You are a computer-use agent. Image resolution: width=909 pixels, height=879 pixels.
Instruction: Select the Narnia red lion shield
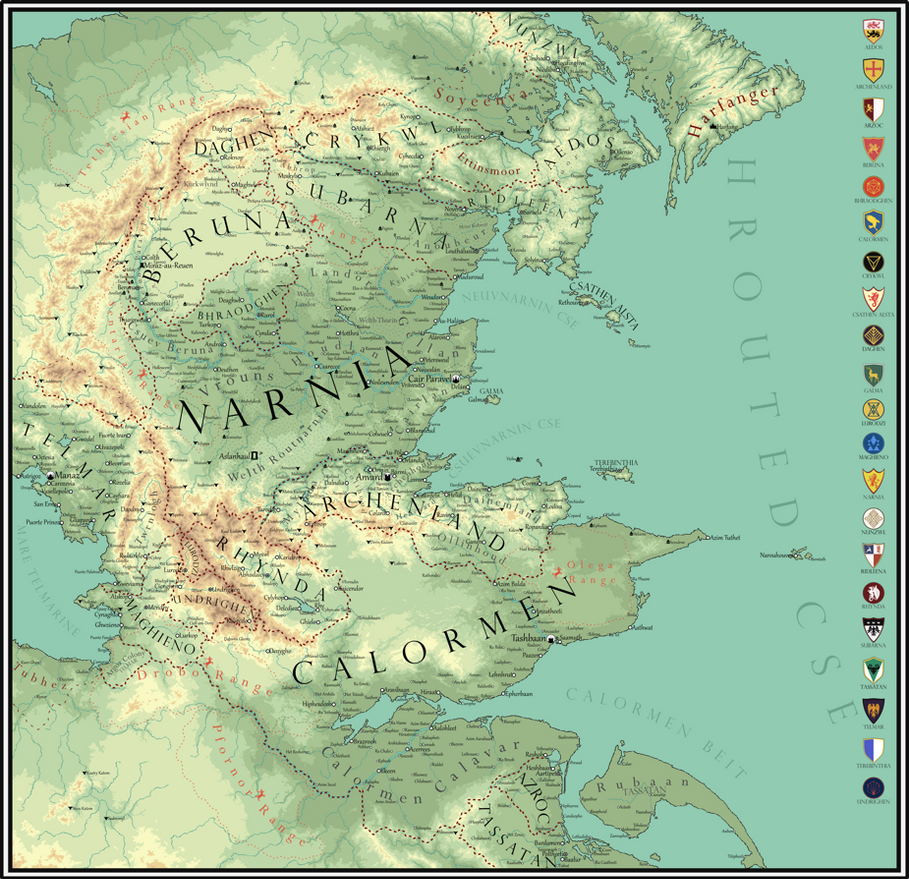pyautogui.click(x=874, y=481)
